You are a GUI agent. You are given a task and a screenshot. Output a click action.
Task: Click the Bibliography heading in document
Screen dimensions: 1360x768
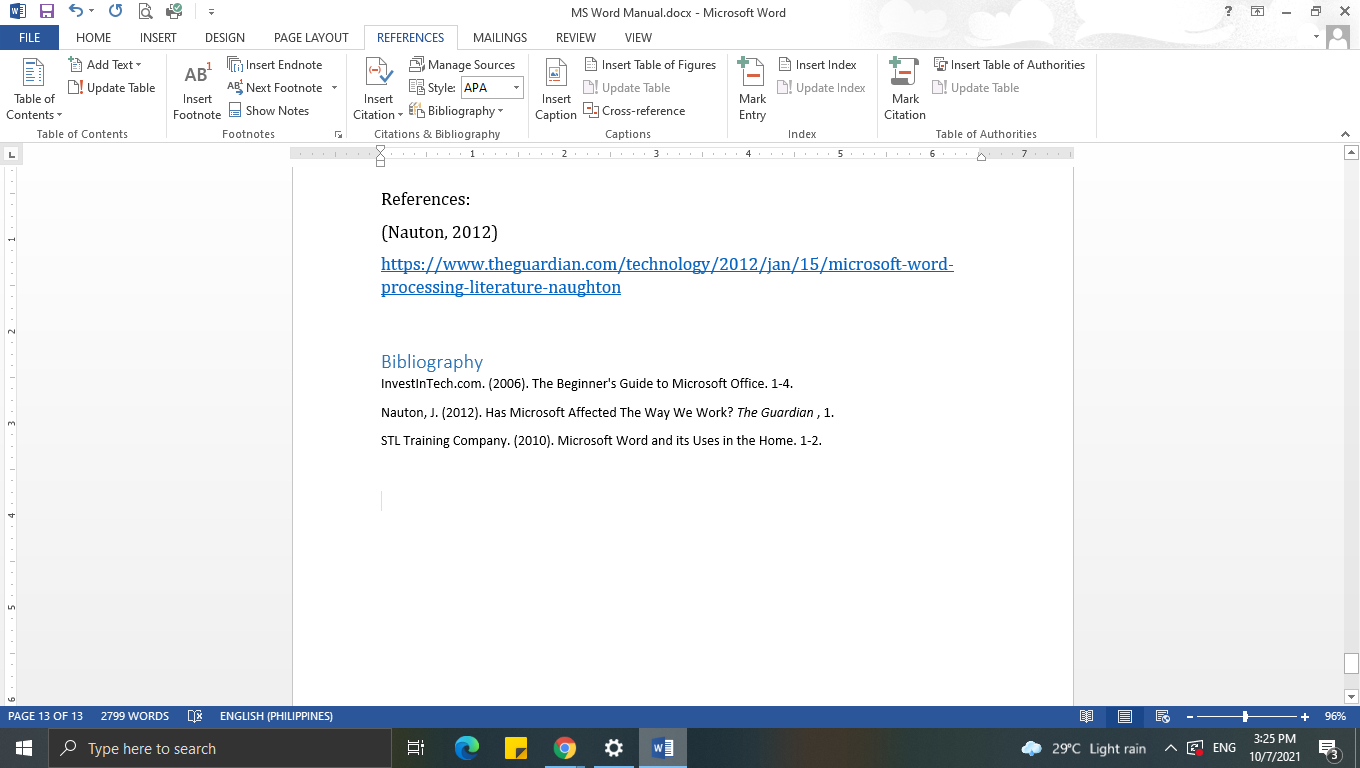(x=432, y=362)
